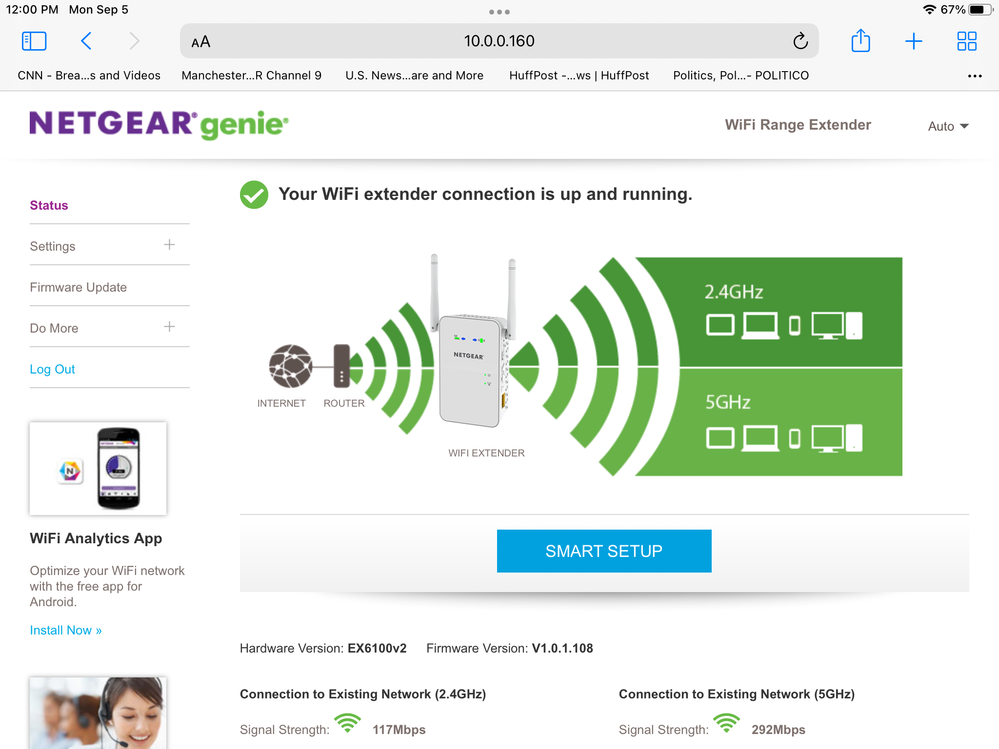Click the SMART SETUP button
The height and width of the screenshot is (749, 999).
604,551
